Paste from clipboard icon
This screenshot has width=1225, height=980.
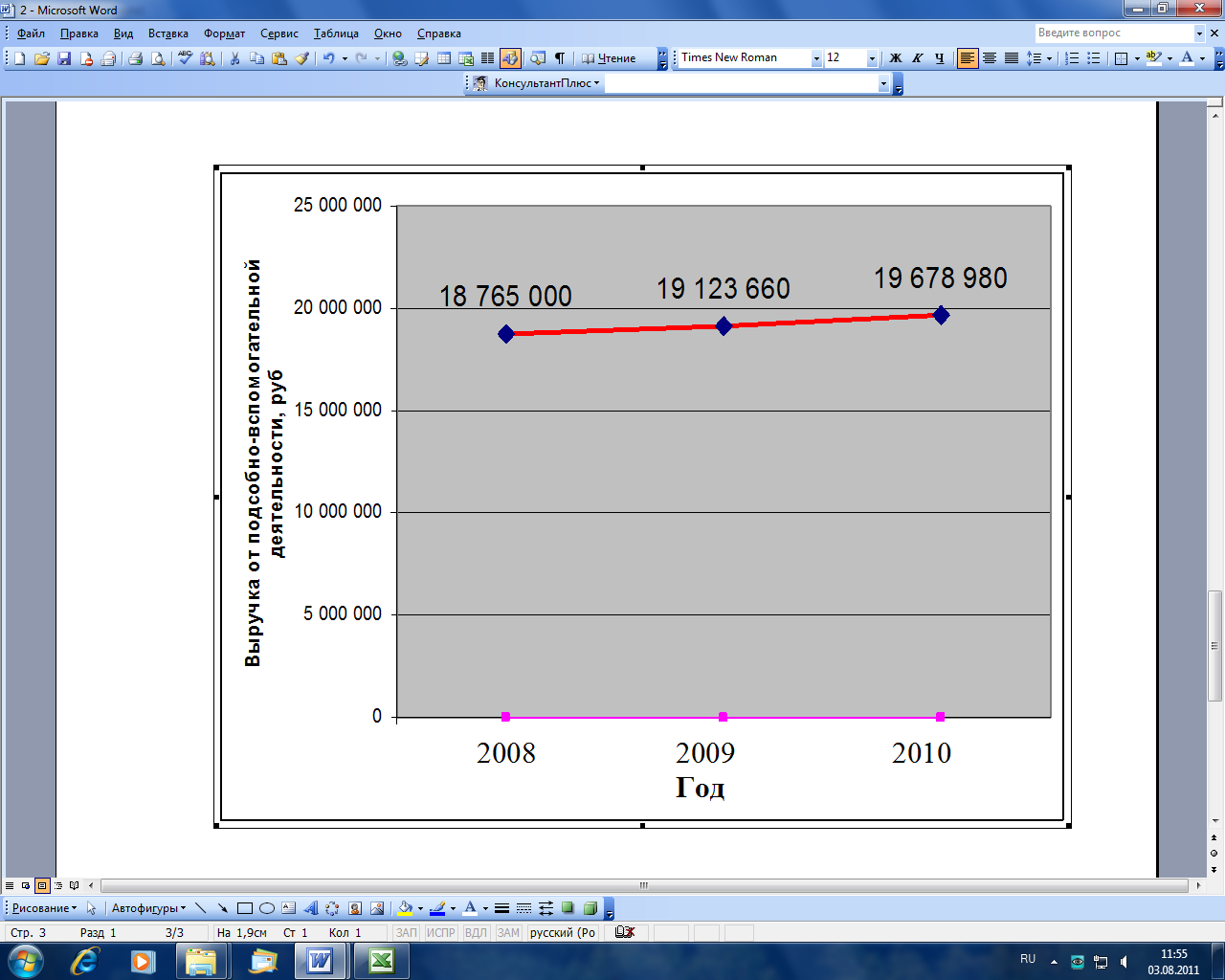tap(278, 58)
